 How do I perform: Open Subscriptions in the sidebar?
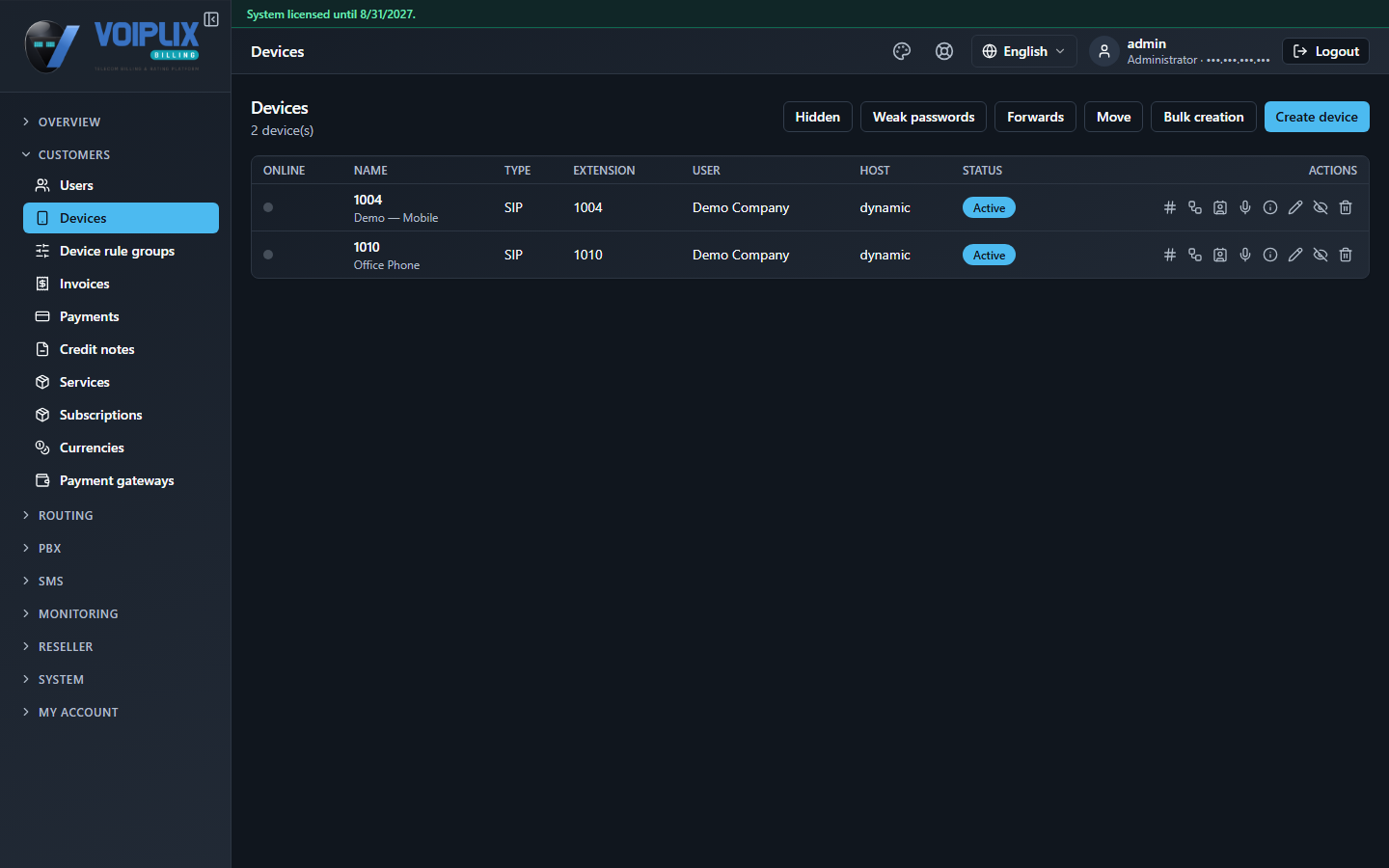coord(121,415)
